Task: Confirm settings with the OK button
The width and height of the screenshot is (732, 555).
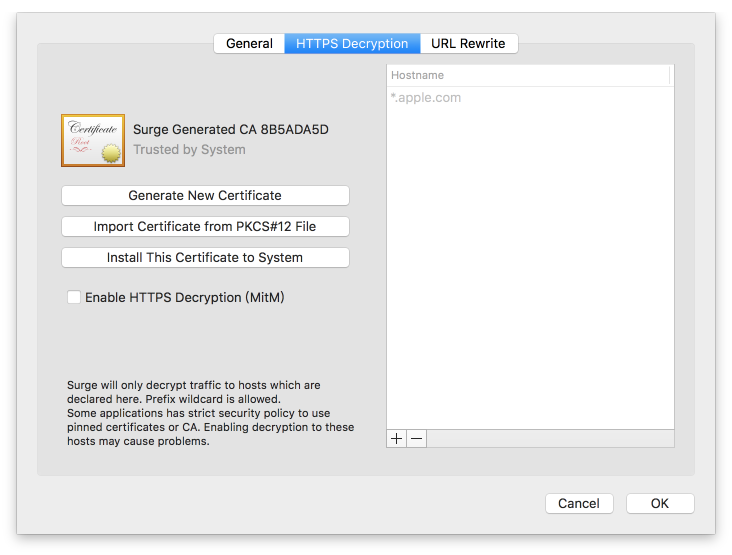Action: (x=660, y=503)
